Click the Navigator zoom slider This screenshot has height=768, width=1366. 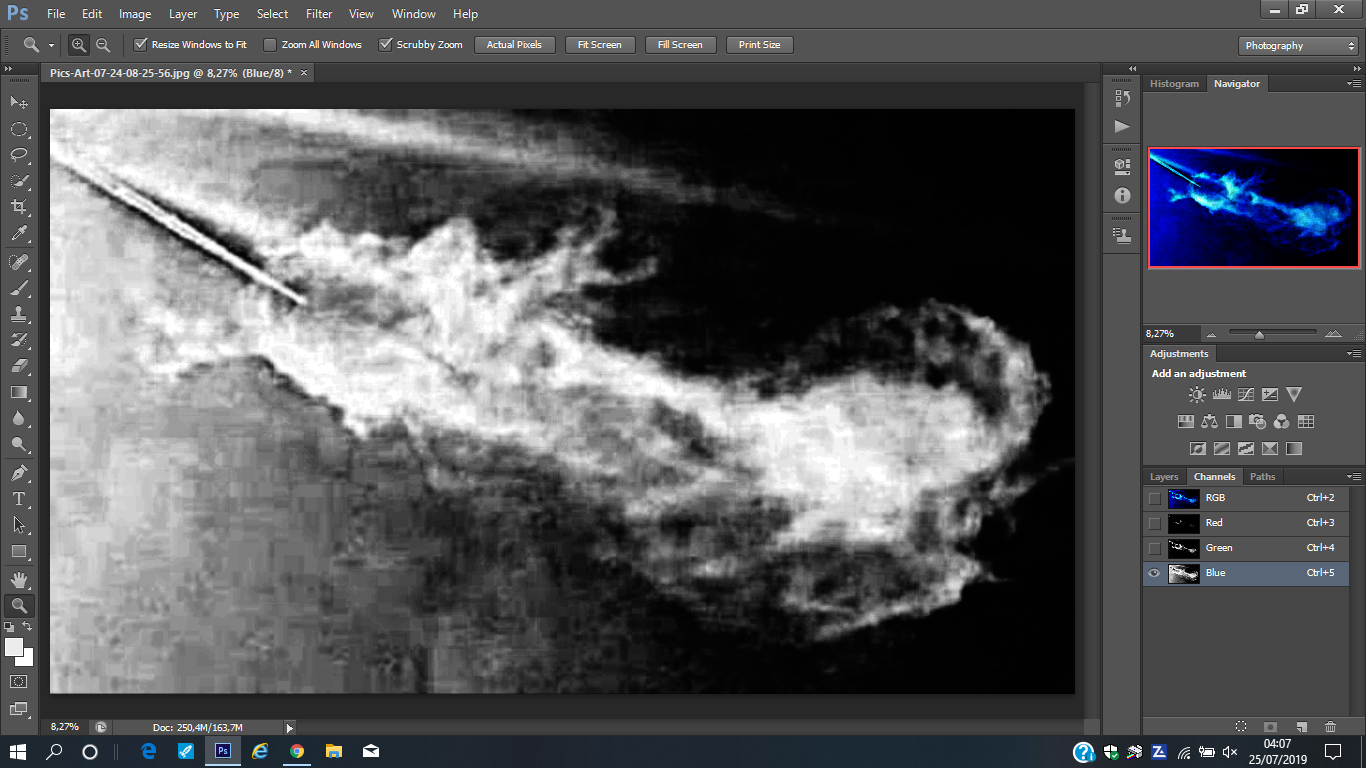tap(1259, 334)
